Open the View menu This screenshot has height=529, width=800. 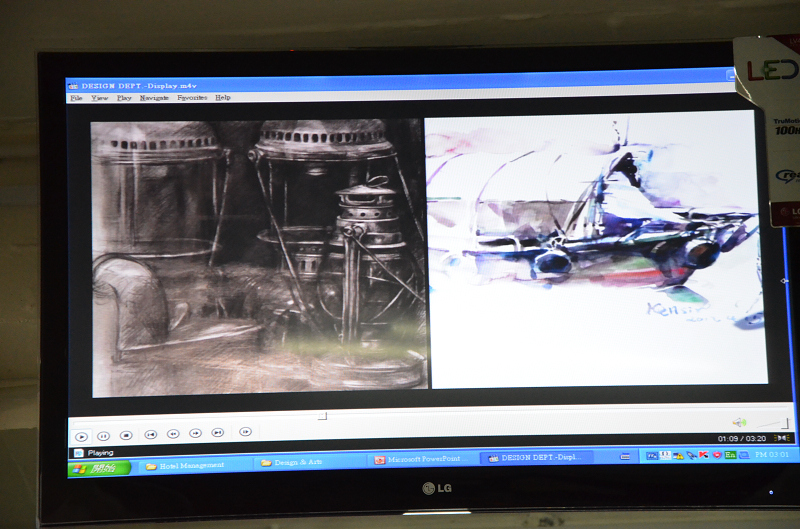(100, 98)
